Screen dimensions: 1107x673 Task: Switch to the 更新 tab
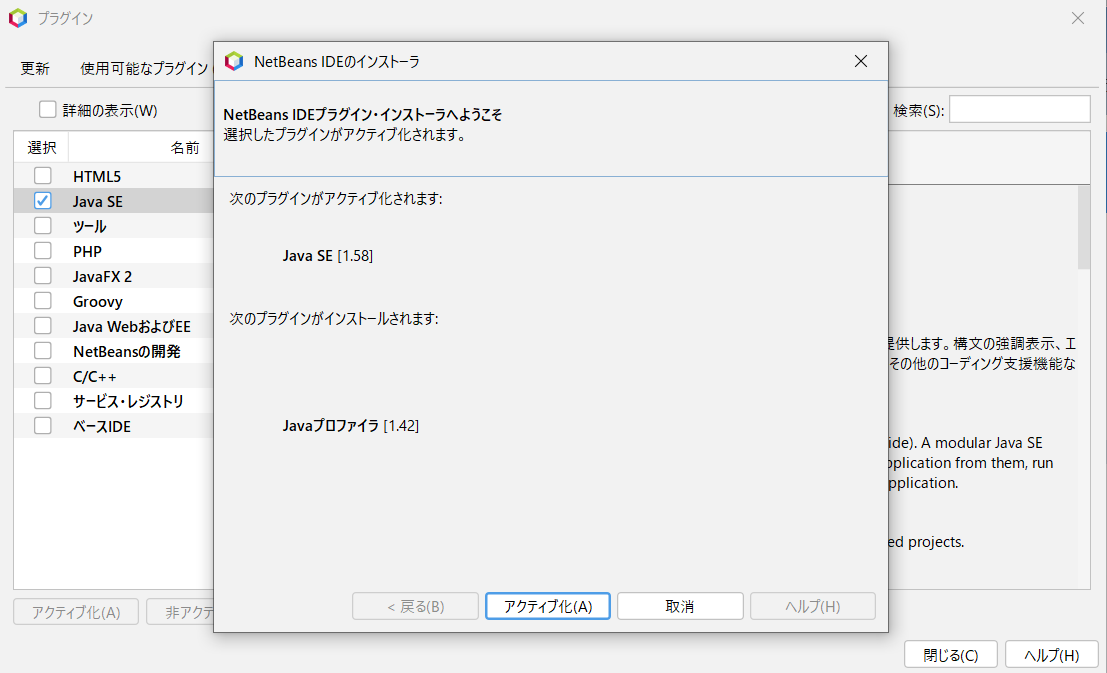35,68
